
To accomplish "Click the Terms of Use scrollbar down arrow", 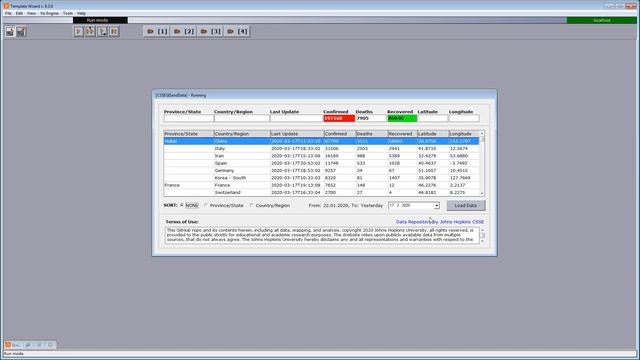I will point(482,241).
